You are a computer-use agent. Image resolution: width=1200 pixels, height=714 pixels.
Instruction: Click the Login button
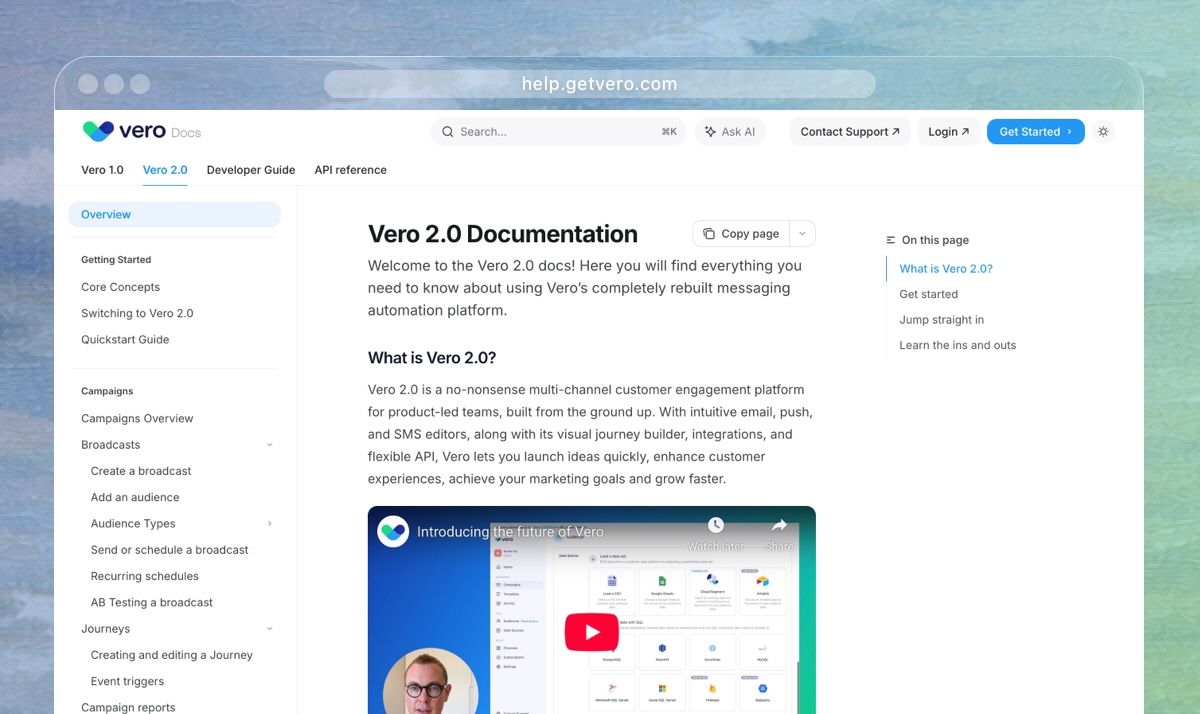pyautogui.click(x=948, y=132)
